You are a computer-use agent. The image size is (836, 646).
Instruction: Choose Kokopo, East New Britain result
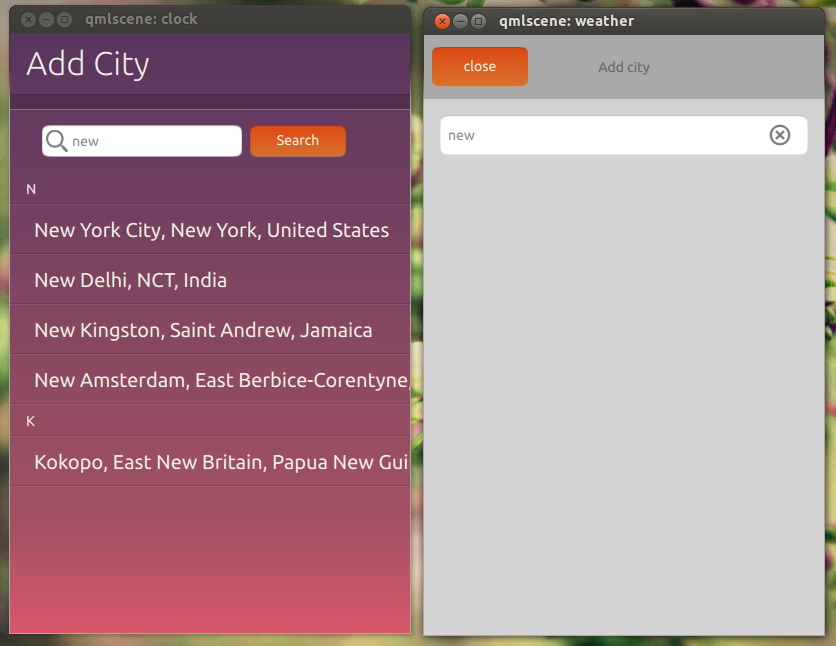click(220, 462)
